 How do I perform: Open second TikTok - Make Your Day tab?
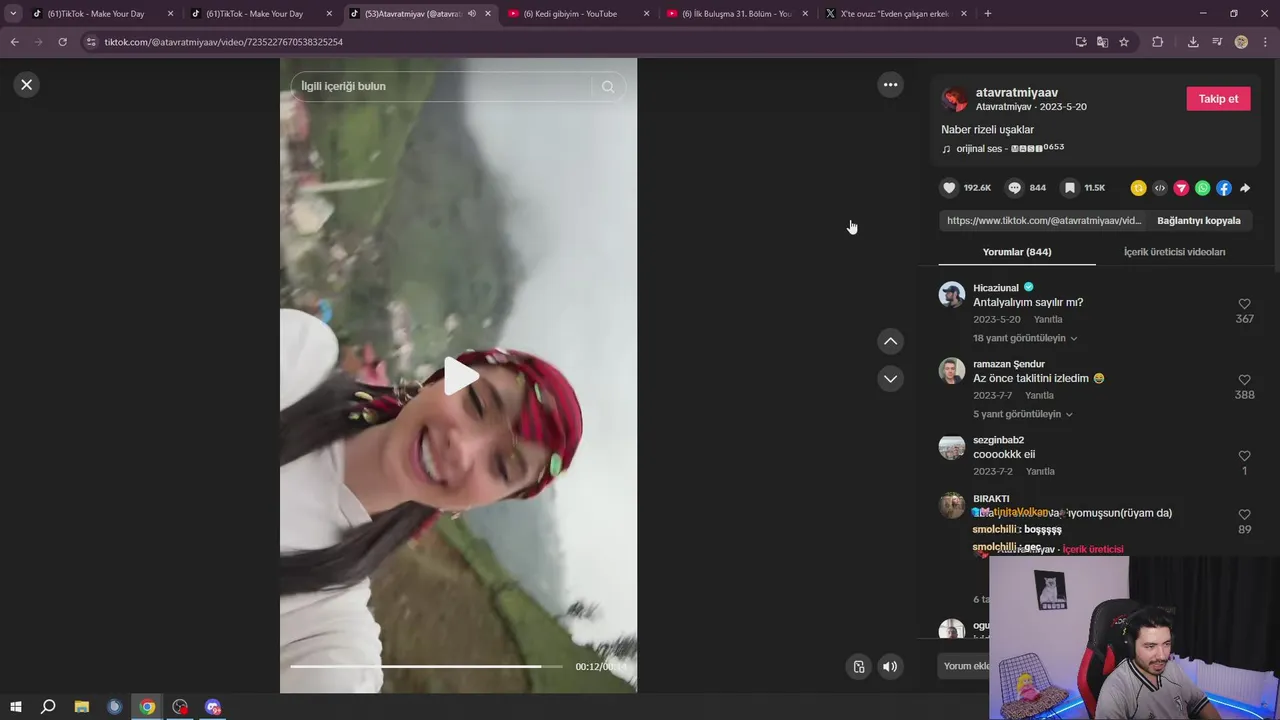[x=254, y=14]
